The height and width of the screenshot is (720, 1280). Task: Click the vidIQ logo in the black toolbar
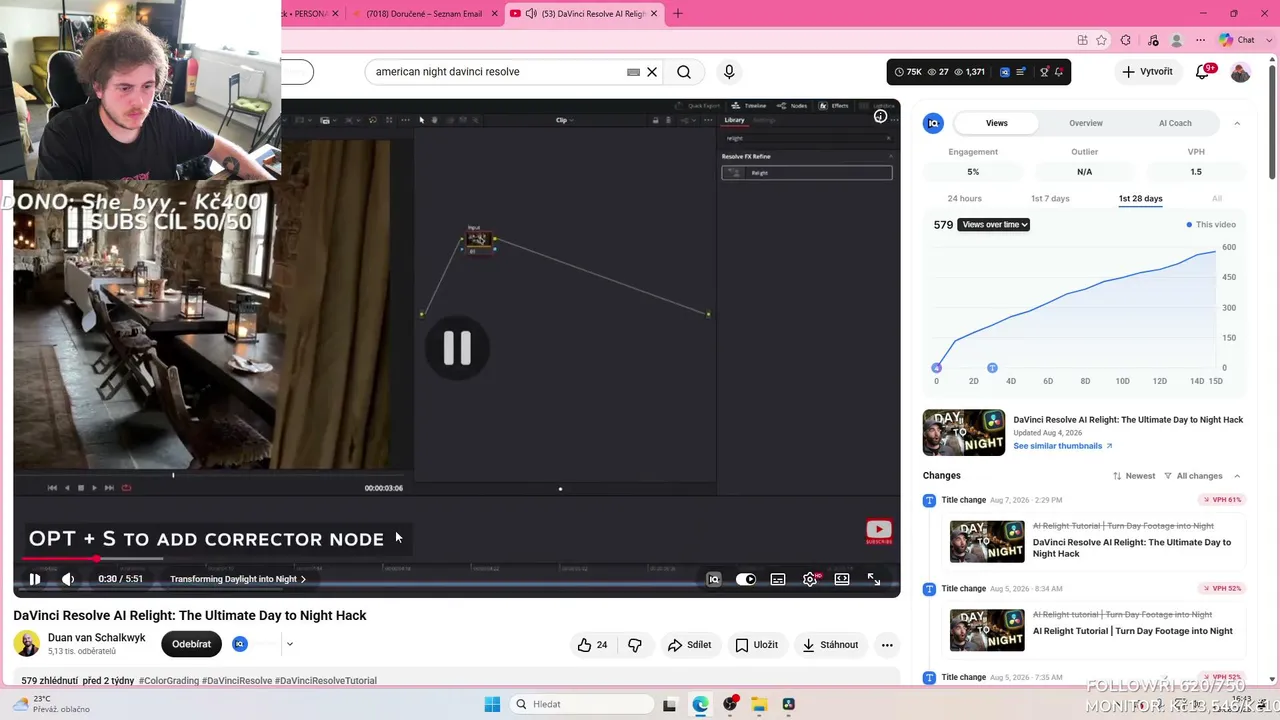[1005, 72]
